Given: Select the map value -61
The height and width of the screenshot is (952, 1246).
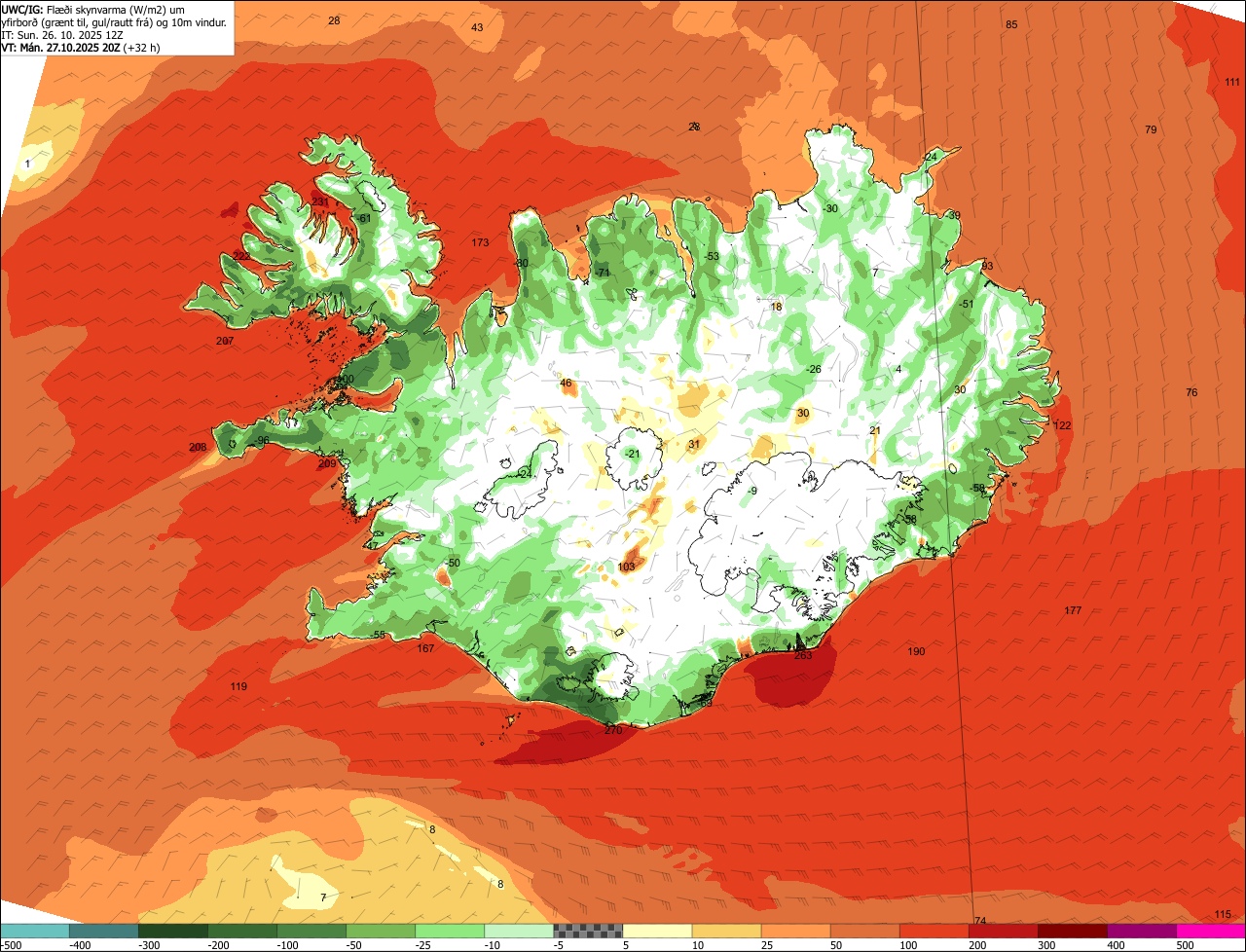Looking at the screenshot, I should (x=364, y=218).
